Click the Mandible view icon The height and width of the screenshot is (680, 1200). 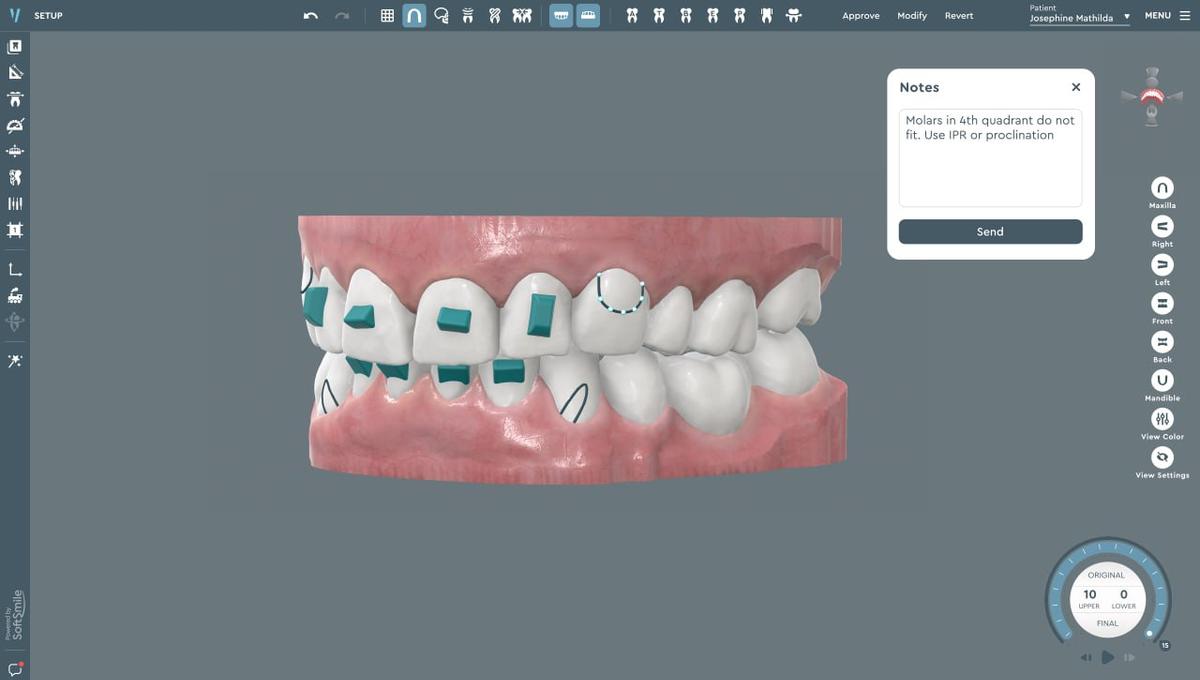[1162, 381]
